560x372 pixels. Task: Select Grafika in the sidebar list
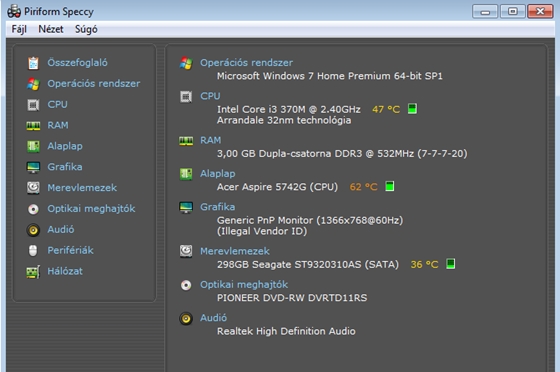tap(65, 167)
